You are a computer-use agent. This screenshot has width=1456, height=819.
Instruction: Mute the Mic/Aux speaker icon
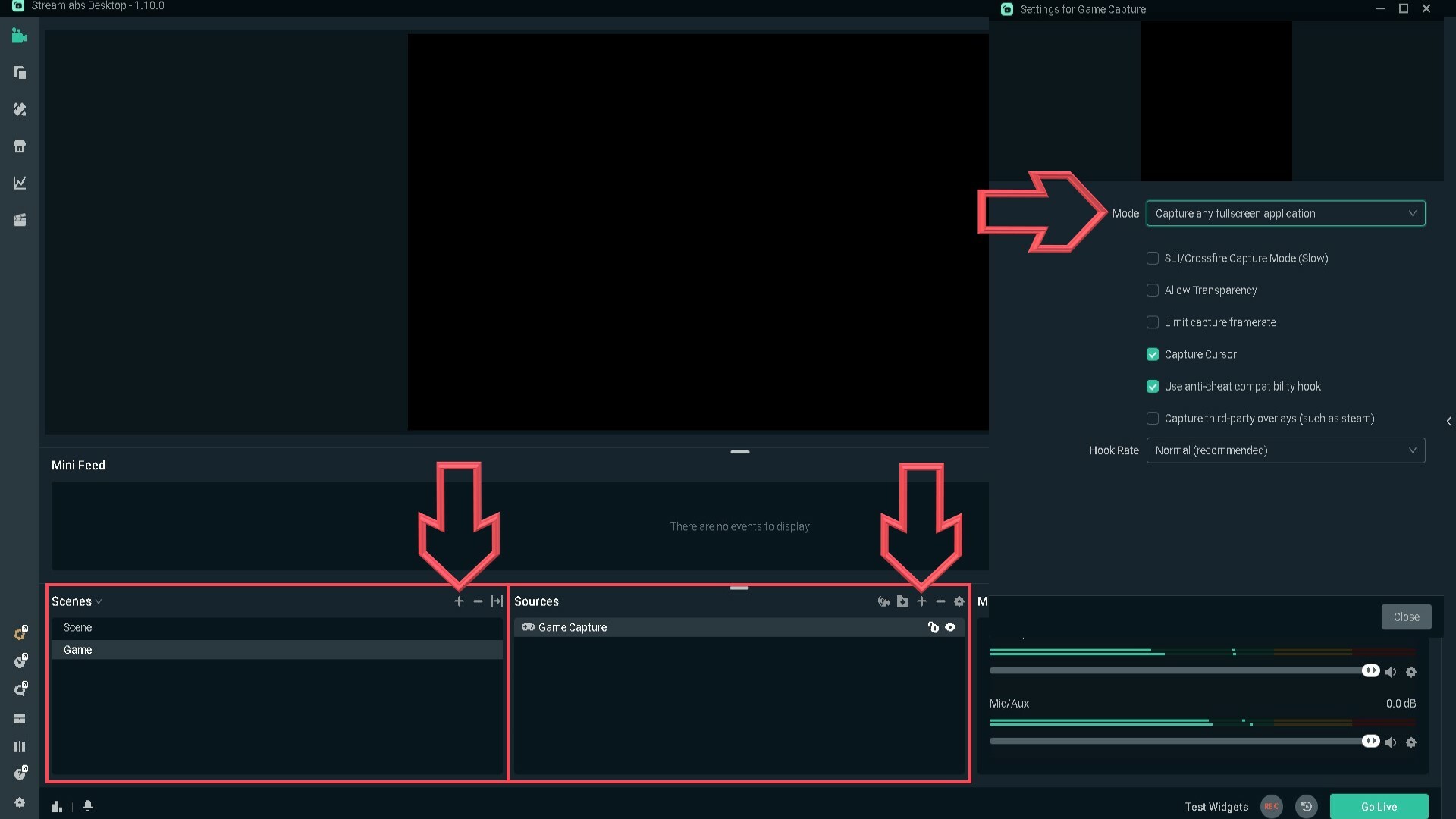[x=1391, y=742]
